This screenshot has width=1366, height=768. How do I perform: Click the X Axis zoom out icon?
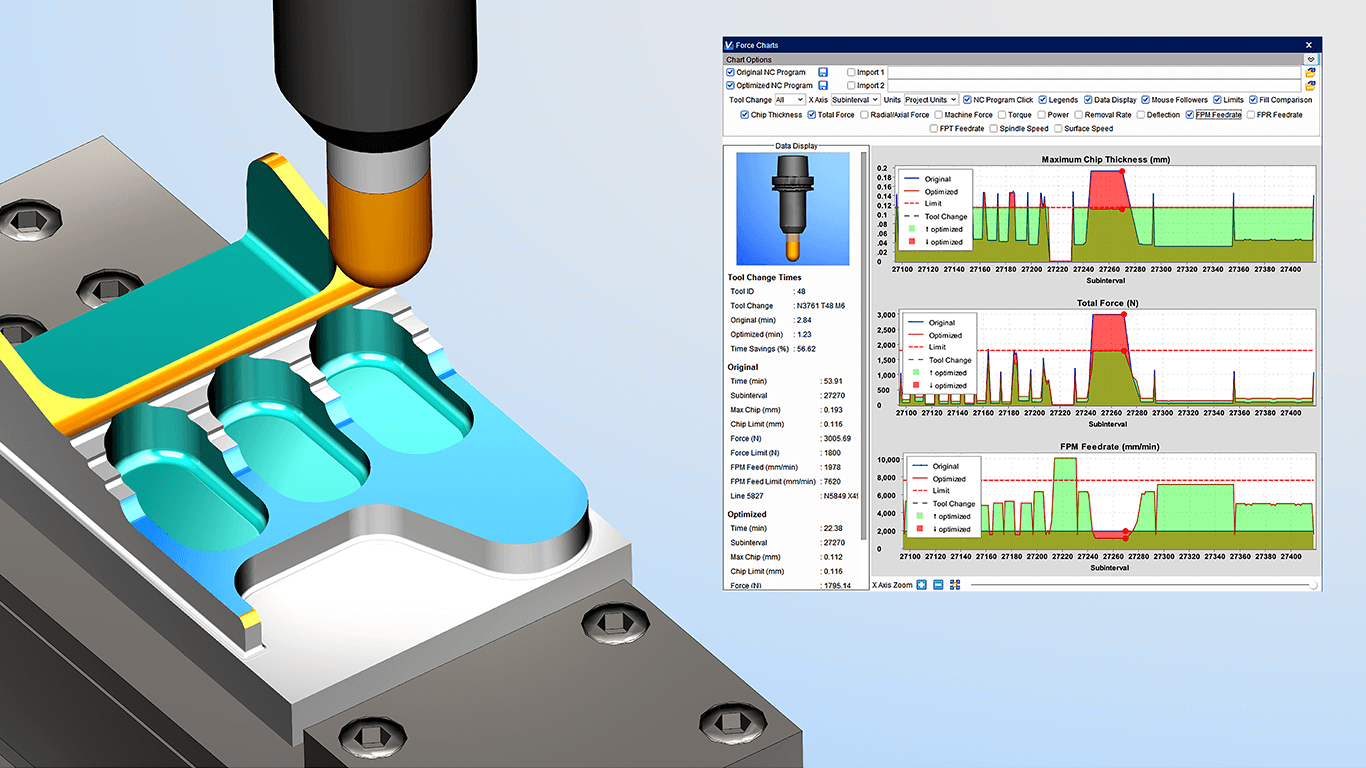click(938, 584)
